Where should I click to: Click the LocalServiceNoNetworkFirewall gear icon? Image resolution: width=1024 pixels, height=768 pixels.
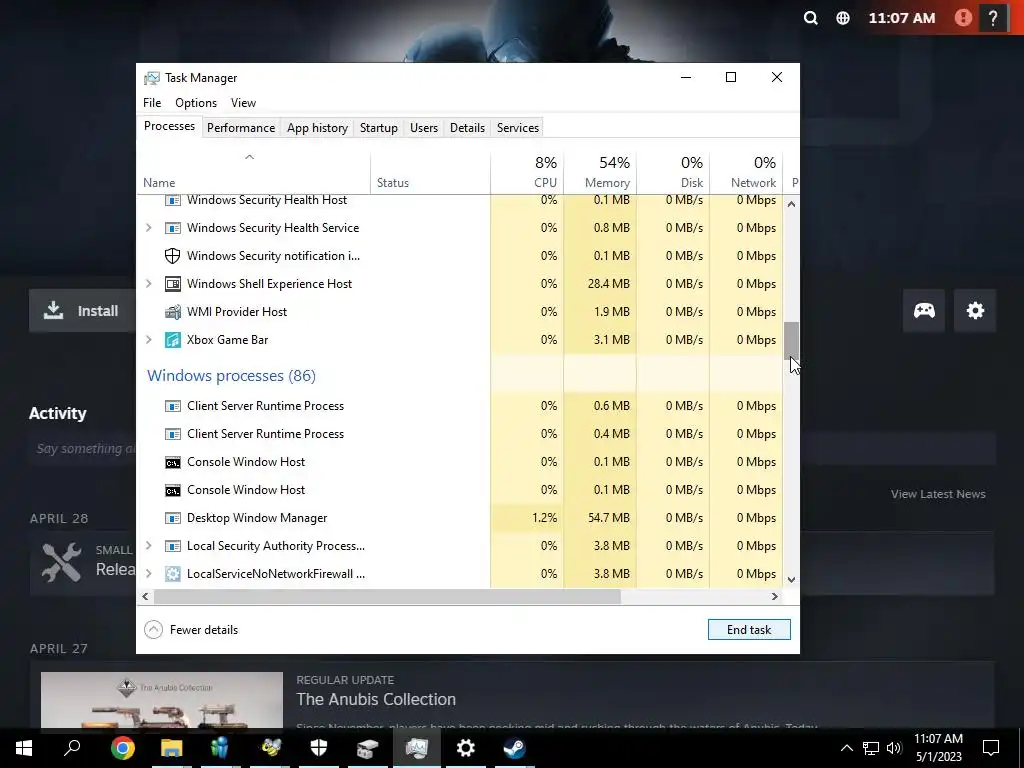(x=172, y=574)
